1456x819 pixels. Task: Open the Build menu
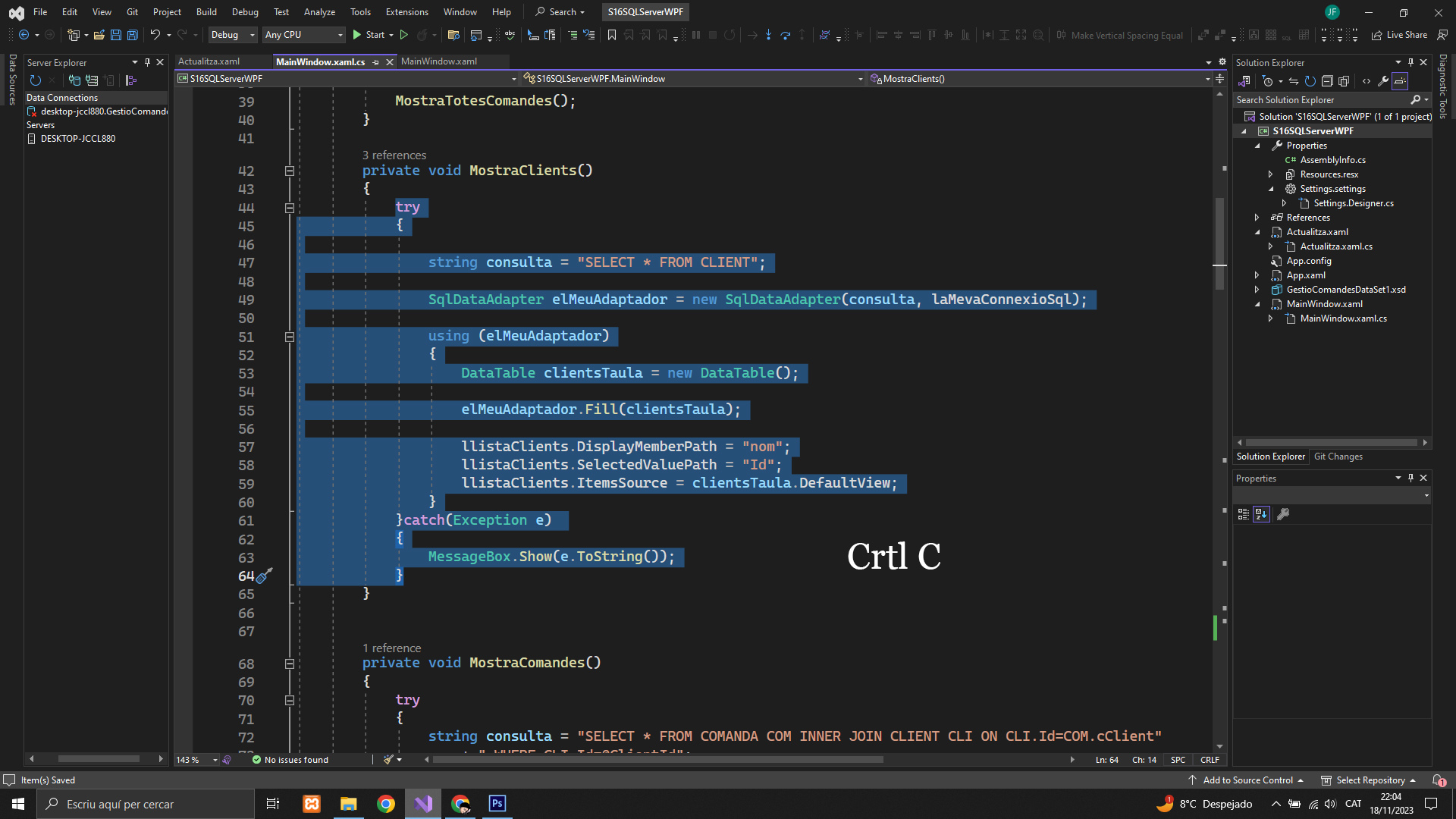point(206,11)
